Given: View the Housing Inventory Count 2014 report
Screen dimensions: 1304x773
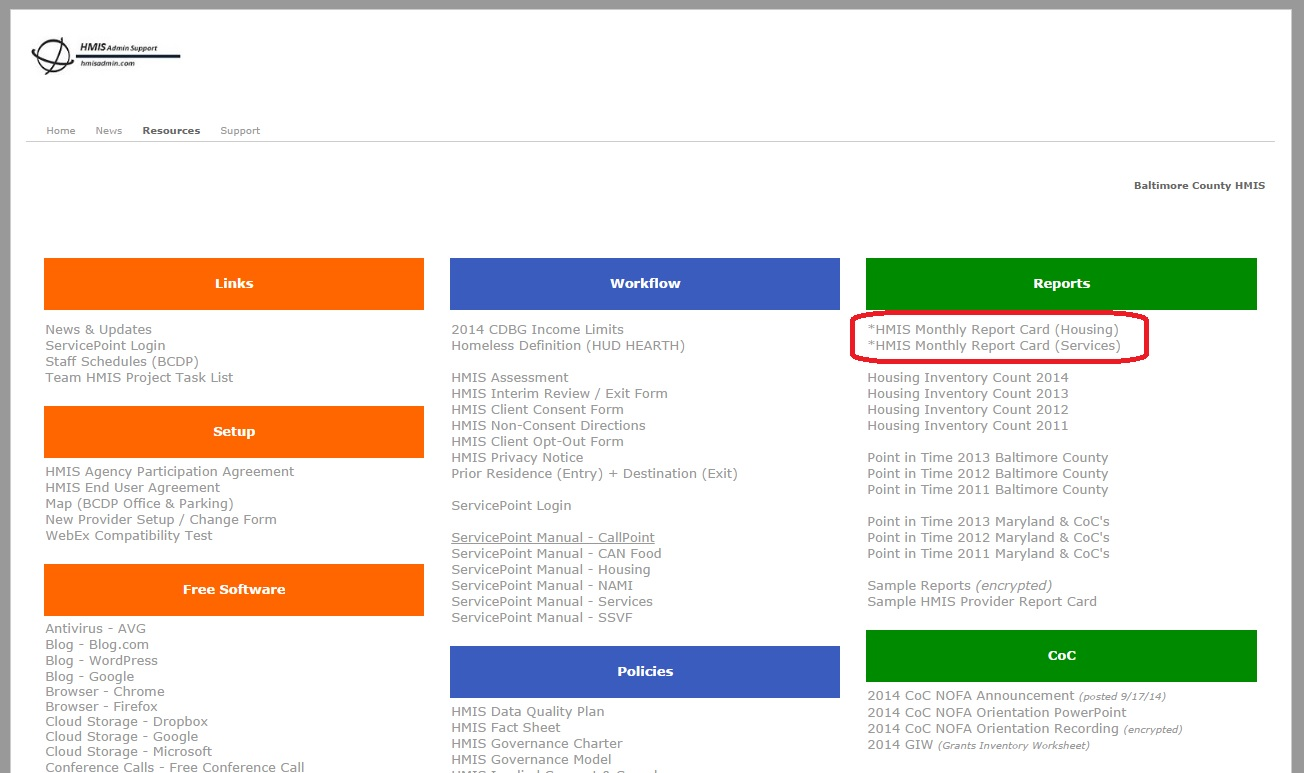Looking at the screenshot, I should [966, 377].
